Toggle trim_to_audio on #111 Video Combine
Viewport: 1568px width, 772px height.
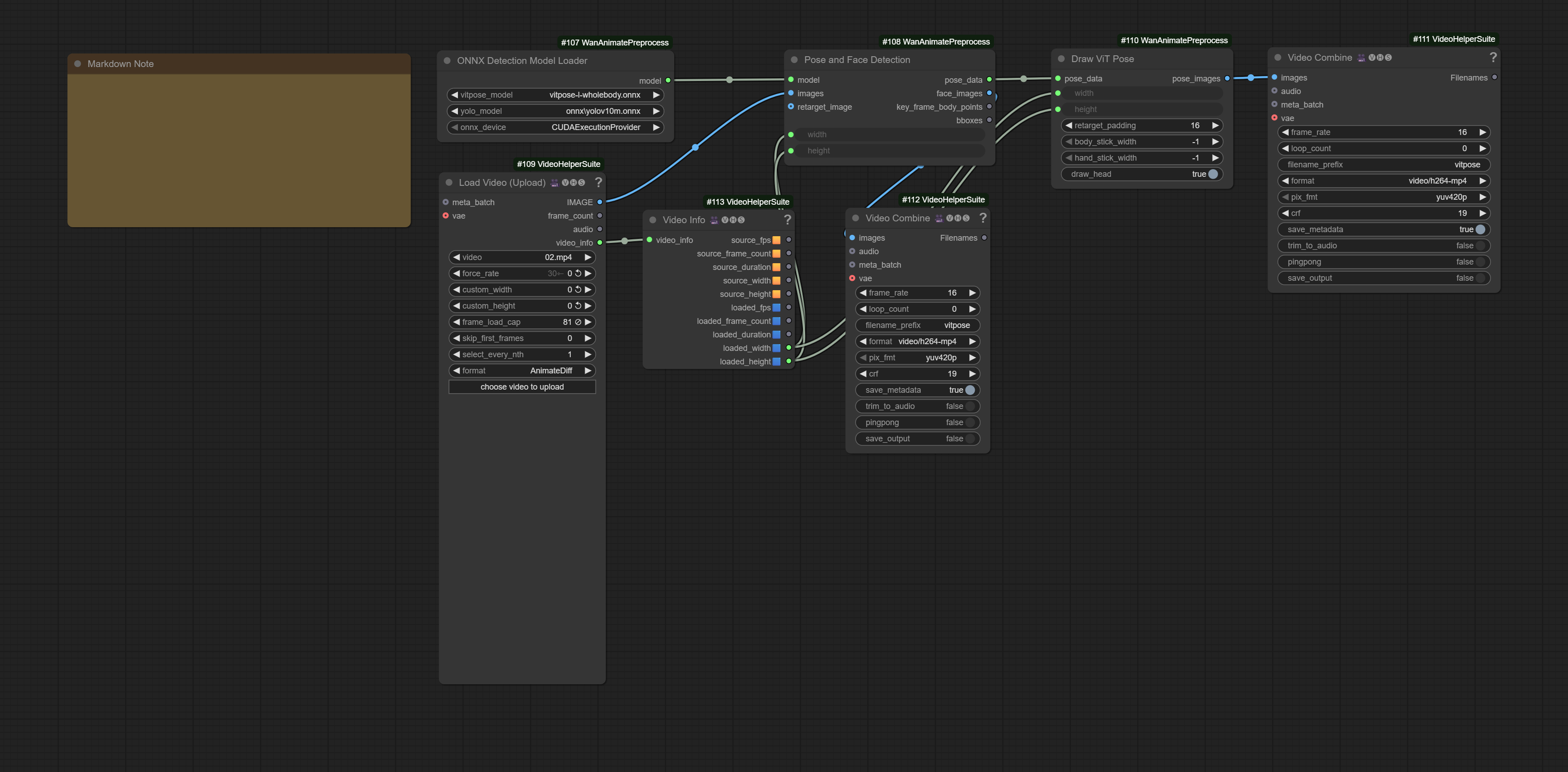coord(1384,246)
